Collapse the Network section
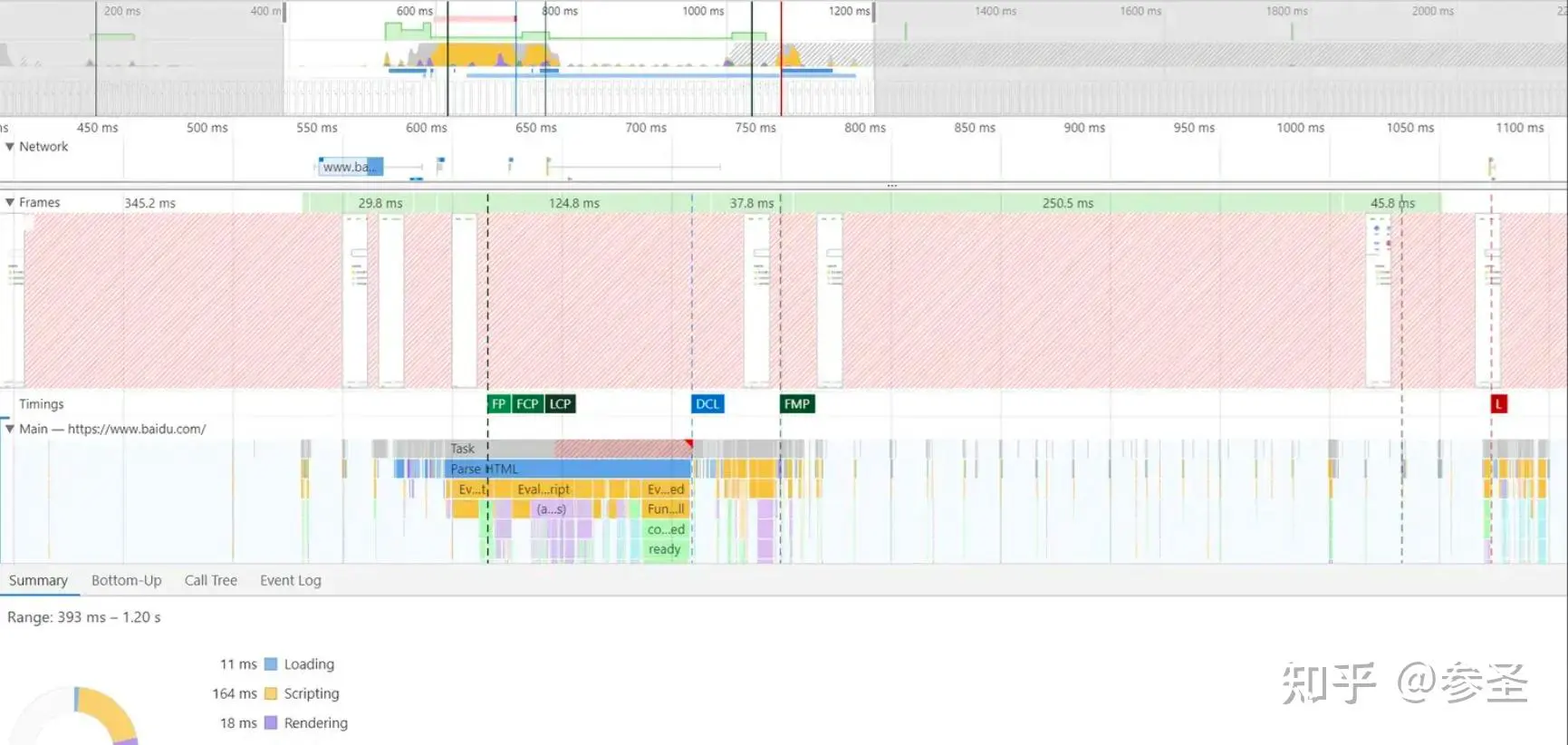This screenshot has width=1568, height=745. [10, 147]
